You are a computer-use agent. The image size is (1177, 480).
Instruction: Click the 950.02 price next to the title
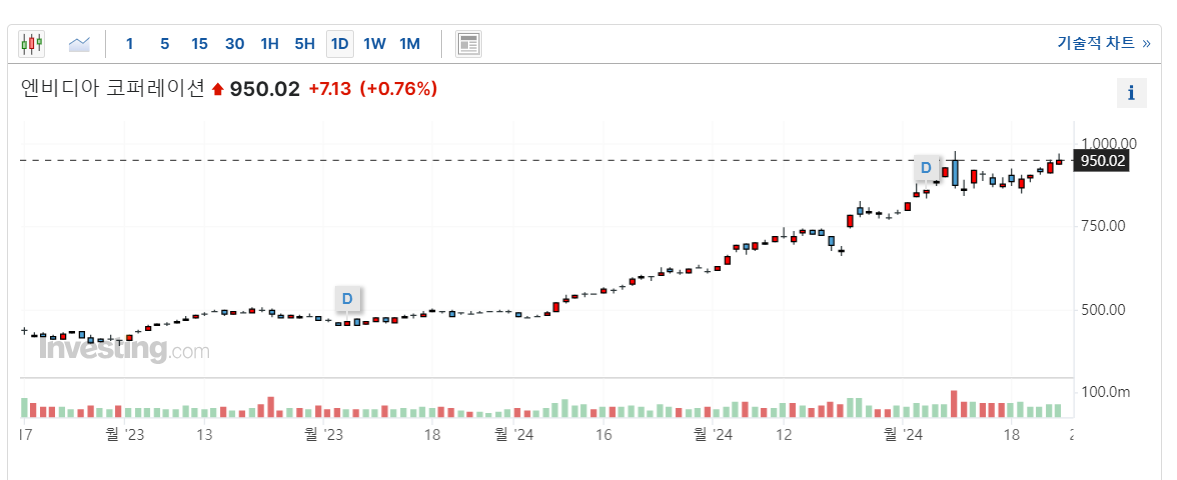click(264, 89)
